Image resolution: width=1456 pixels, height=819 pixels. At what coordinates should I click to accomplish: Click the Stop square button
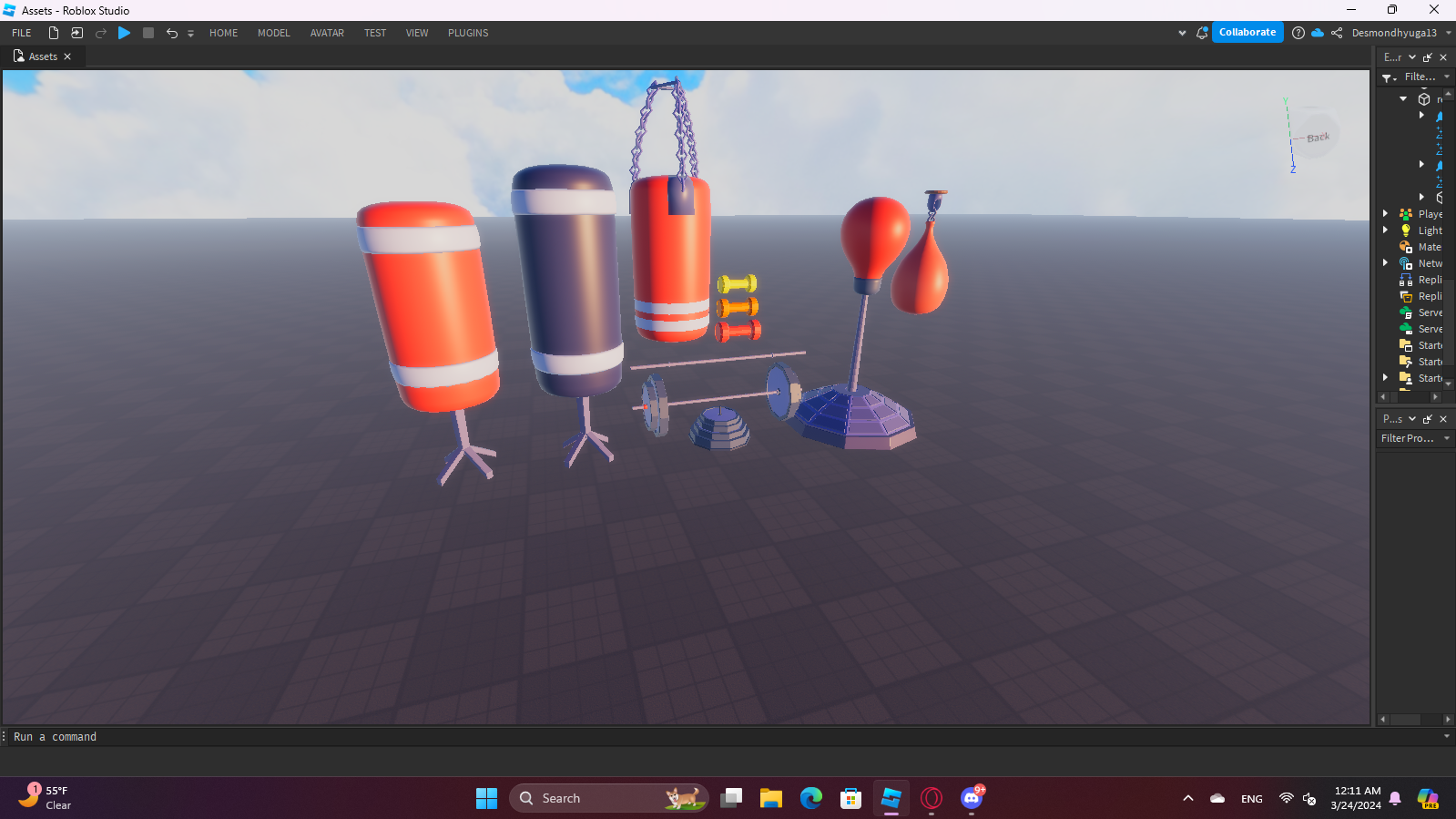tap(148, 33)
